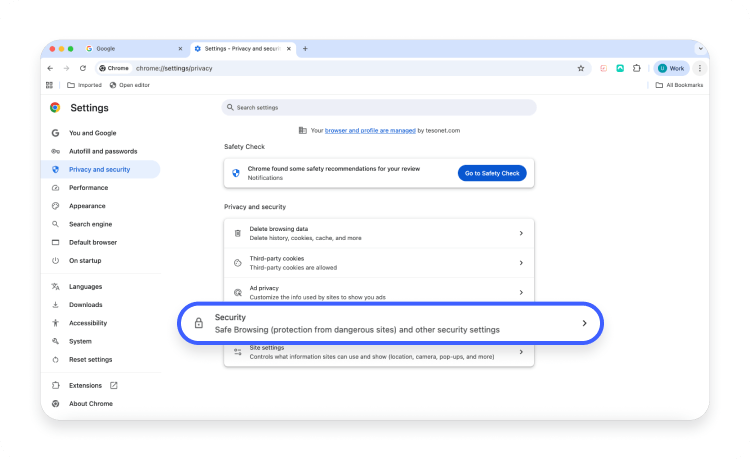Expand the Security row chevron

[x=585, y=323]
